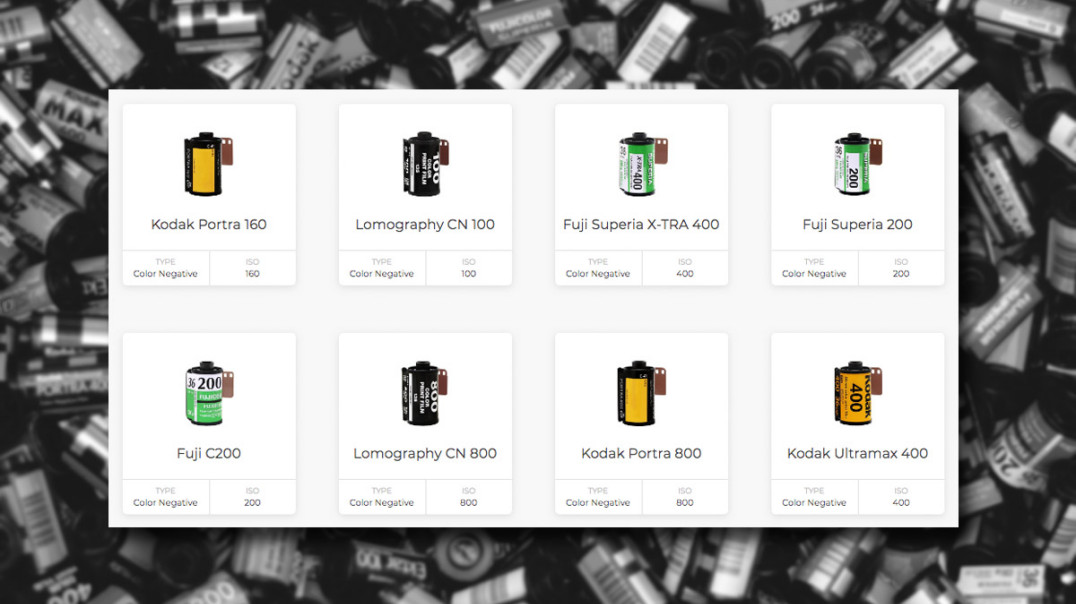Screen dimensions: 1076x604
Task: Click the "Fuji Superia 200" title
Action: point(857,224)
